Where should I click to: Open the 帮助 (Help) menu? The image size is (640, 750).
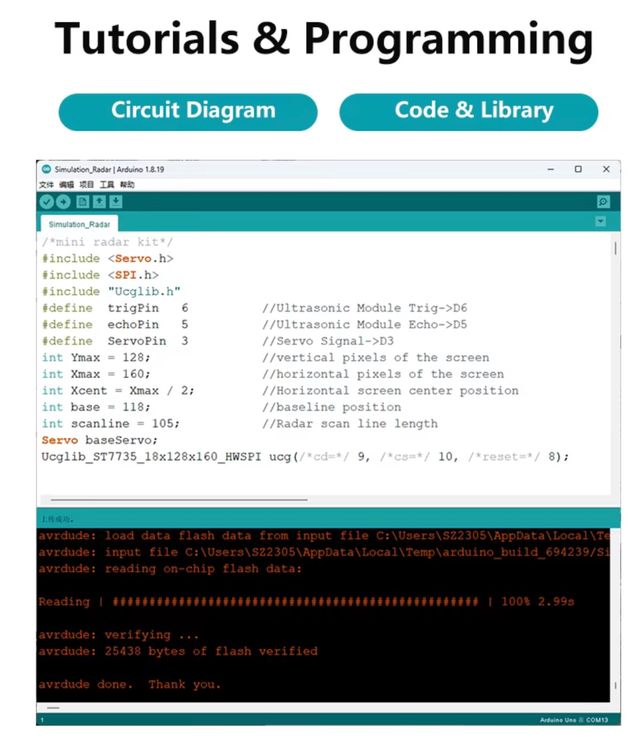pos(127,185)
